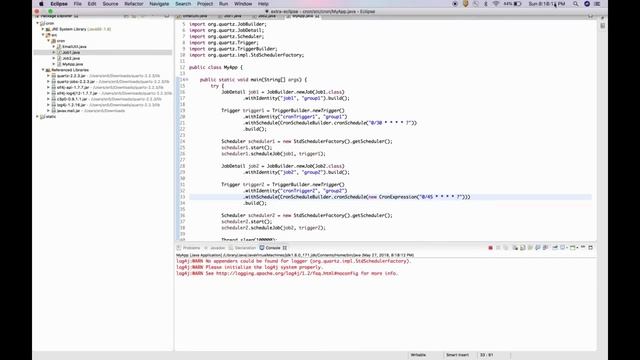The height and width of the screenshot is (360, 640).
Task: Select quartz-jobs-2.2.3.jar library entry
Action: pyautogui.click(x=76, y=82)
